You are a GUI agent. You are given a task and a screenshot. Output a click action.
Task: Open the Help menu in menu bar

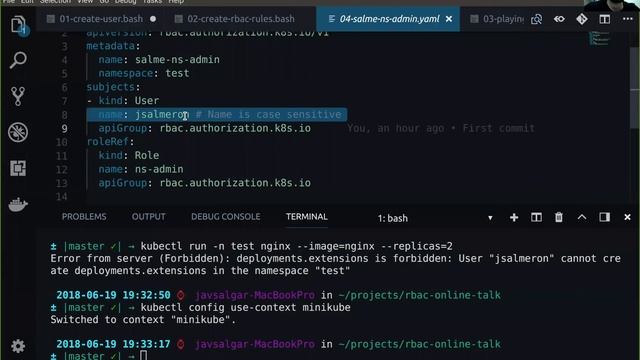176,2
